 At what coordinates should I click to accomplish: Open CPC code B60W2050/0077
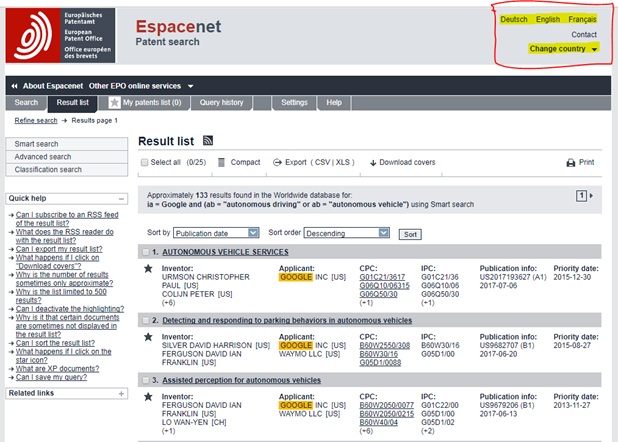(386, 405)
